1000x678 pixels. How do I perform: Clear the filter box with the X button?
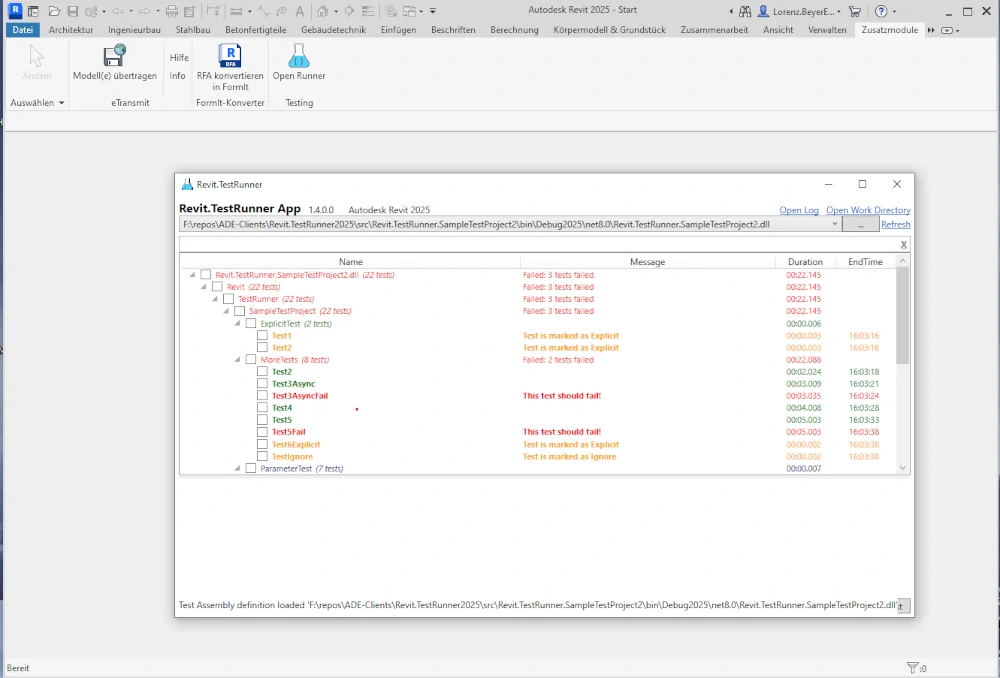904,244
